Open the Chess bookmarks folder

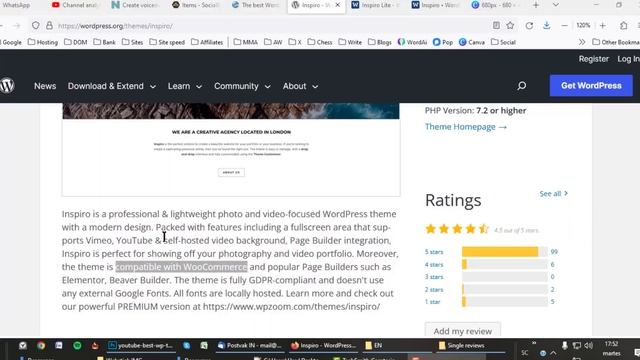pyautogui.click(x=320, y=42)
